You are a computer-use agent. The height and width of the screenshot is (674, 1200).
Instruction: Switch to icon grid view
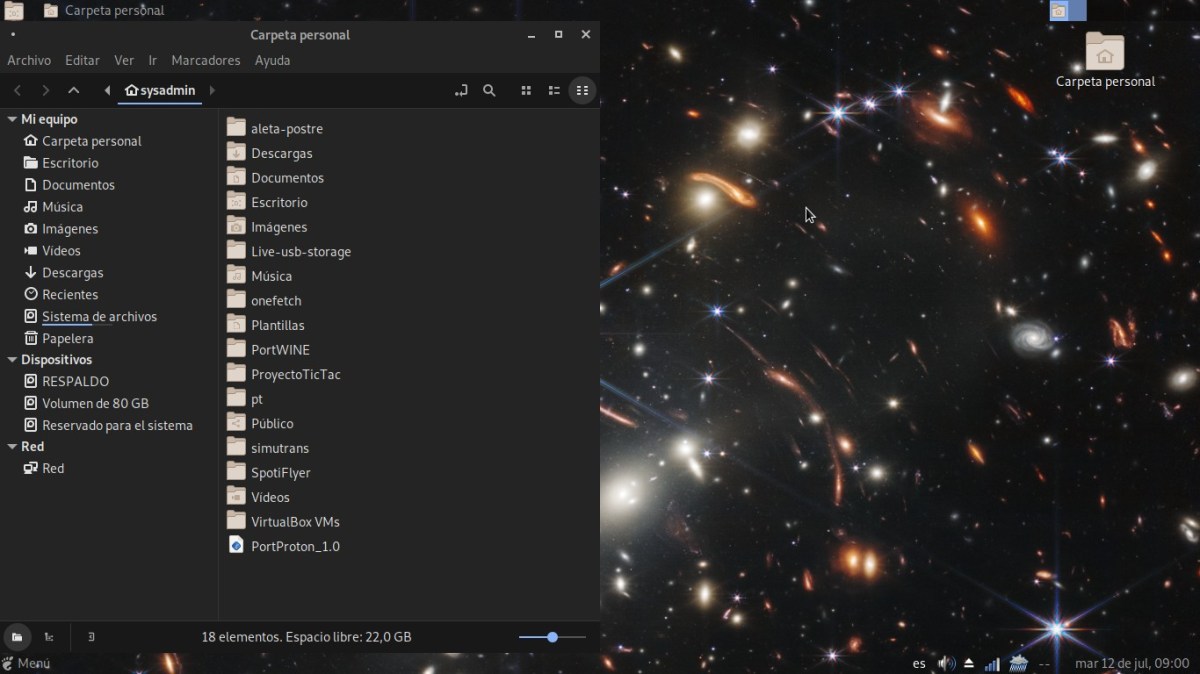(x=526, y=90)
